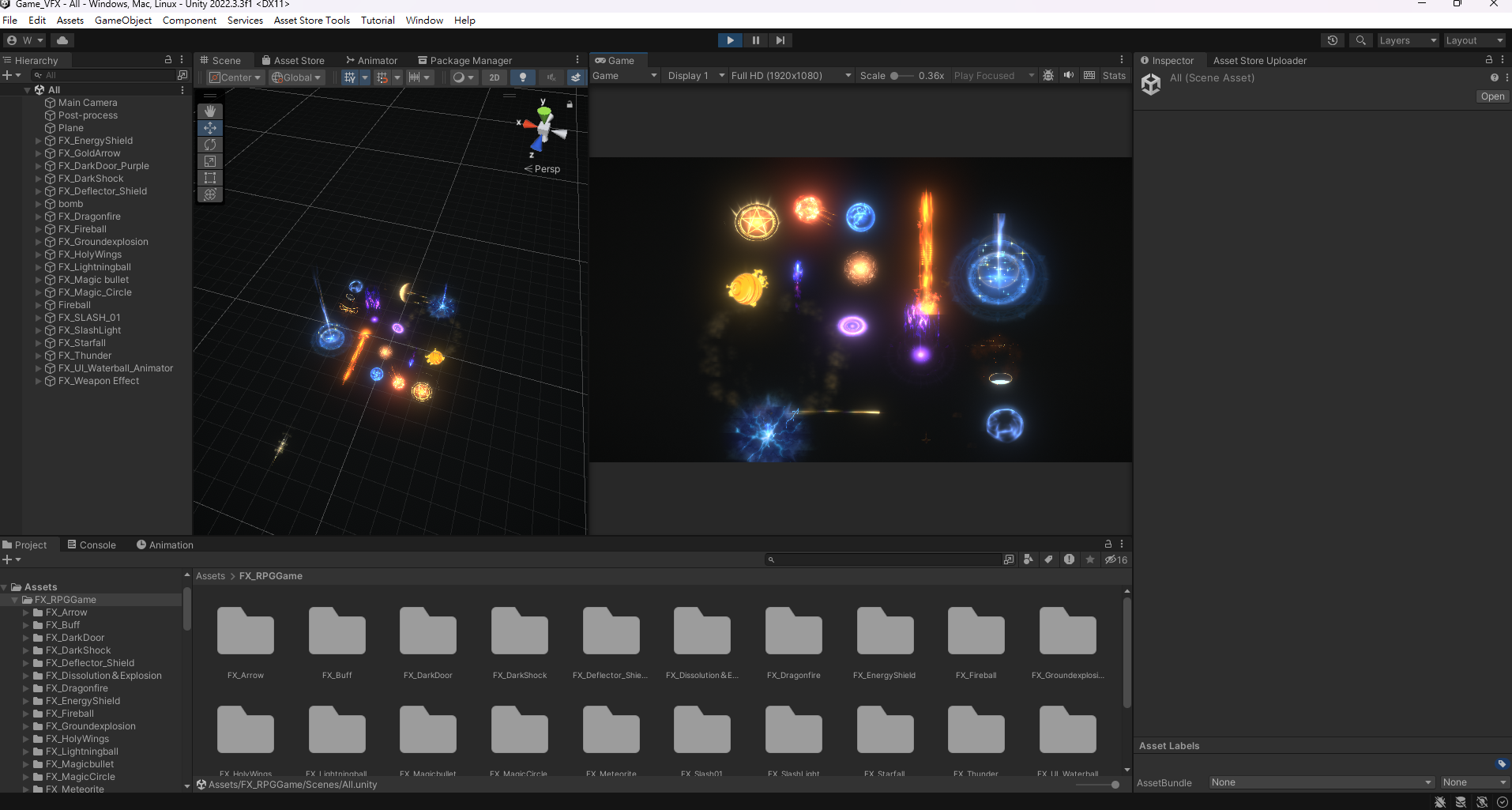Select the Scale tool in Scene view

(x=209, y=161)
